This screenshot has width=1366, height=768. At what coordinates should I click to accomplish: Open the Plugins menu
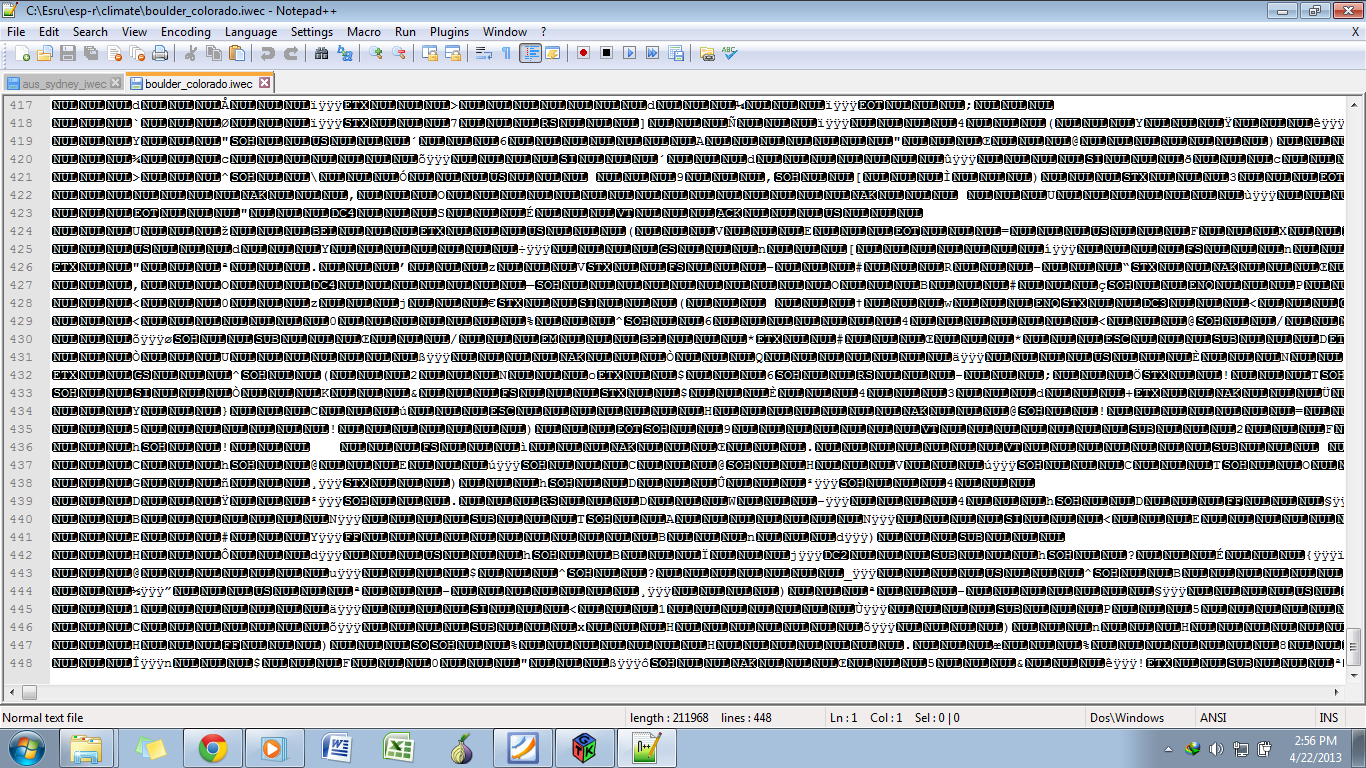[x=449, y=32]
